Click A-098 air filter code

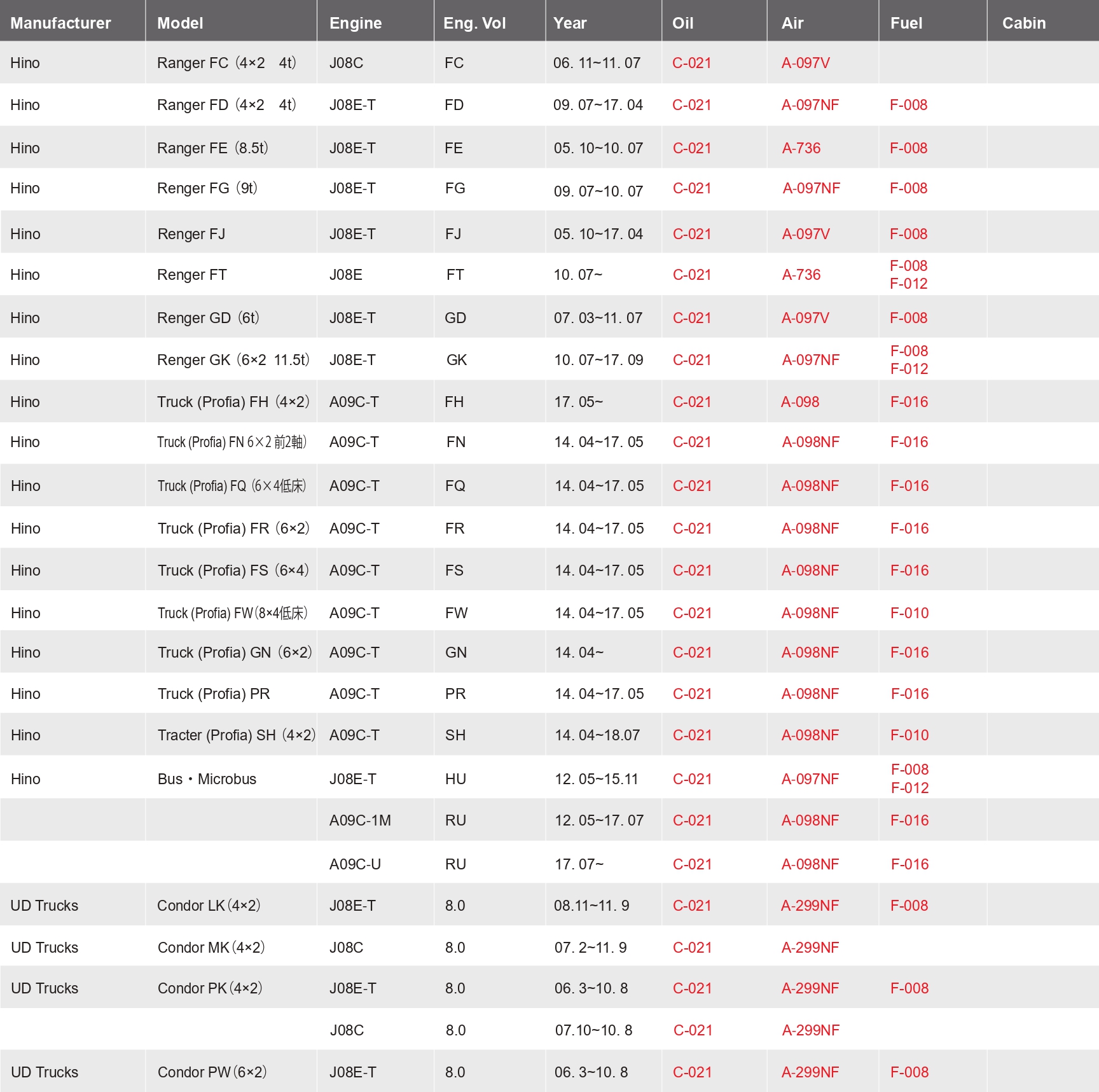tap(800, 402)
